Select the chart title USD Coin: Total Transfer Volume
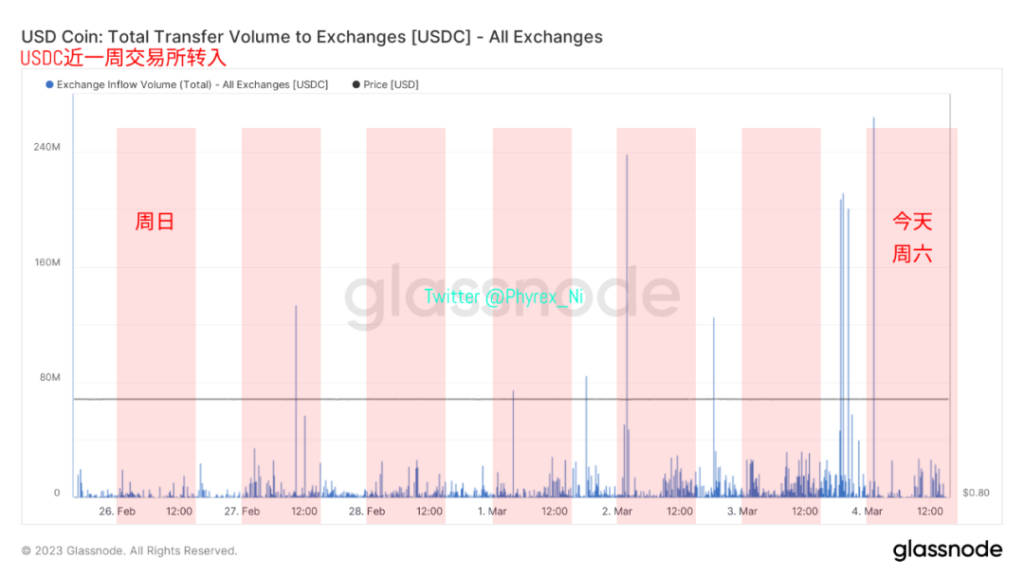The height and width of the screenshot is (576, 1024). 311,37
